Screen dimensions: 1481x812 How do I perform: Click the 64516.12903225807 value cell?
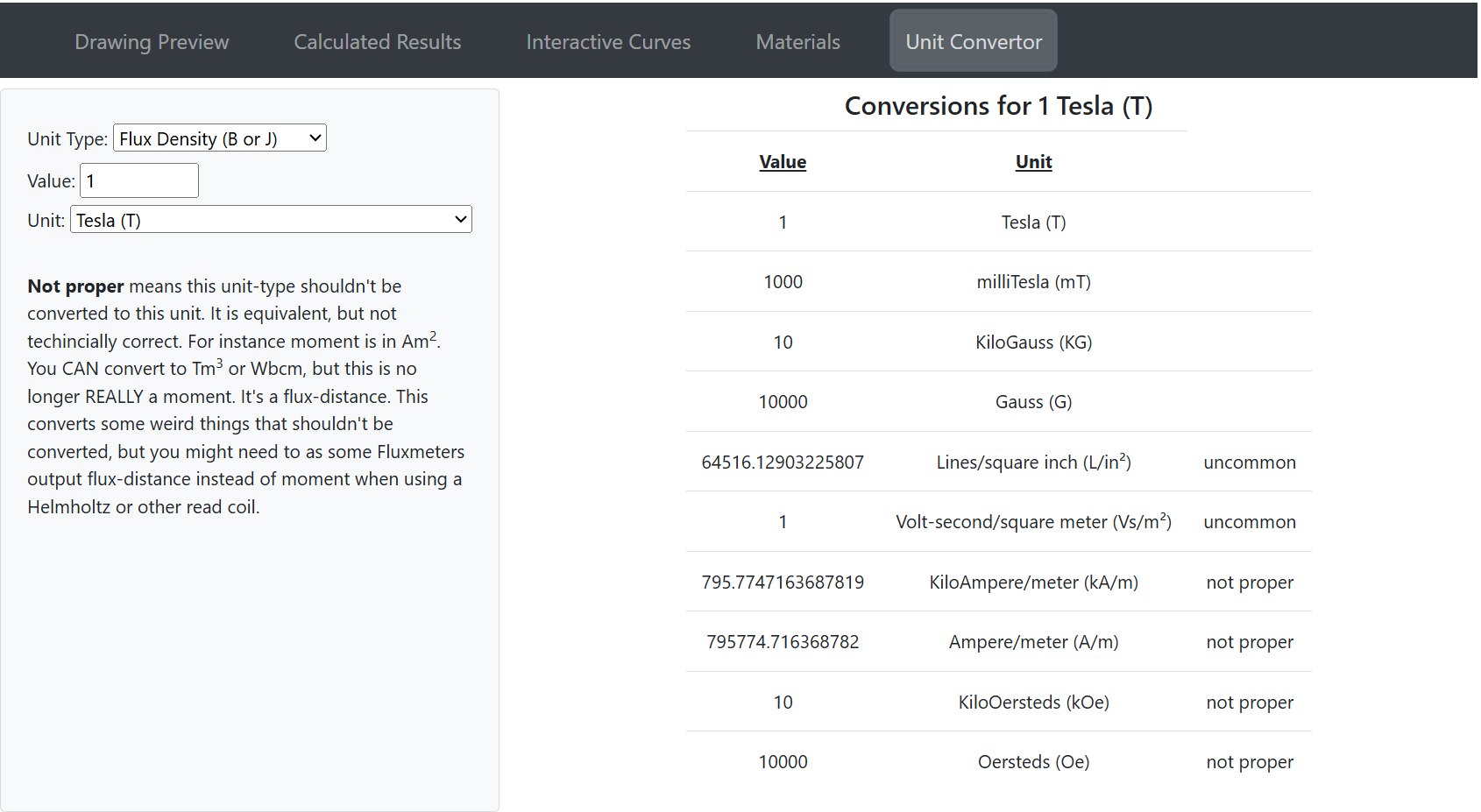(783, 462)
